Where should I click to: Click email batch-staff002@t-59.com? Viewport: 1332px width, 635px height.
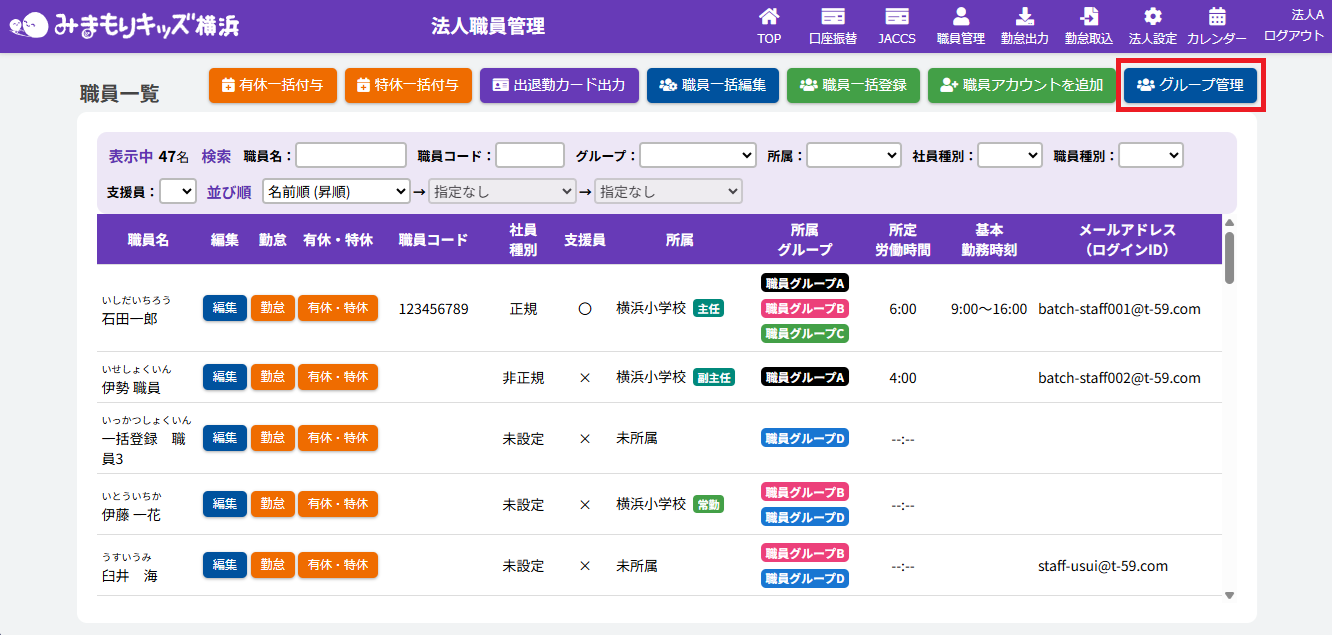click(1119, 378)
